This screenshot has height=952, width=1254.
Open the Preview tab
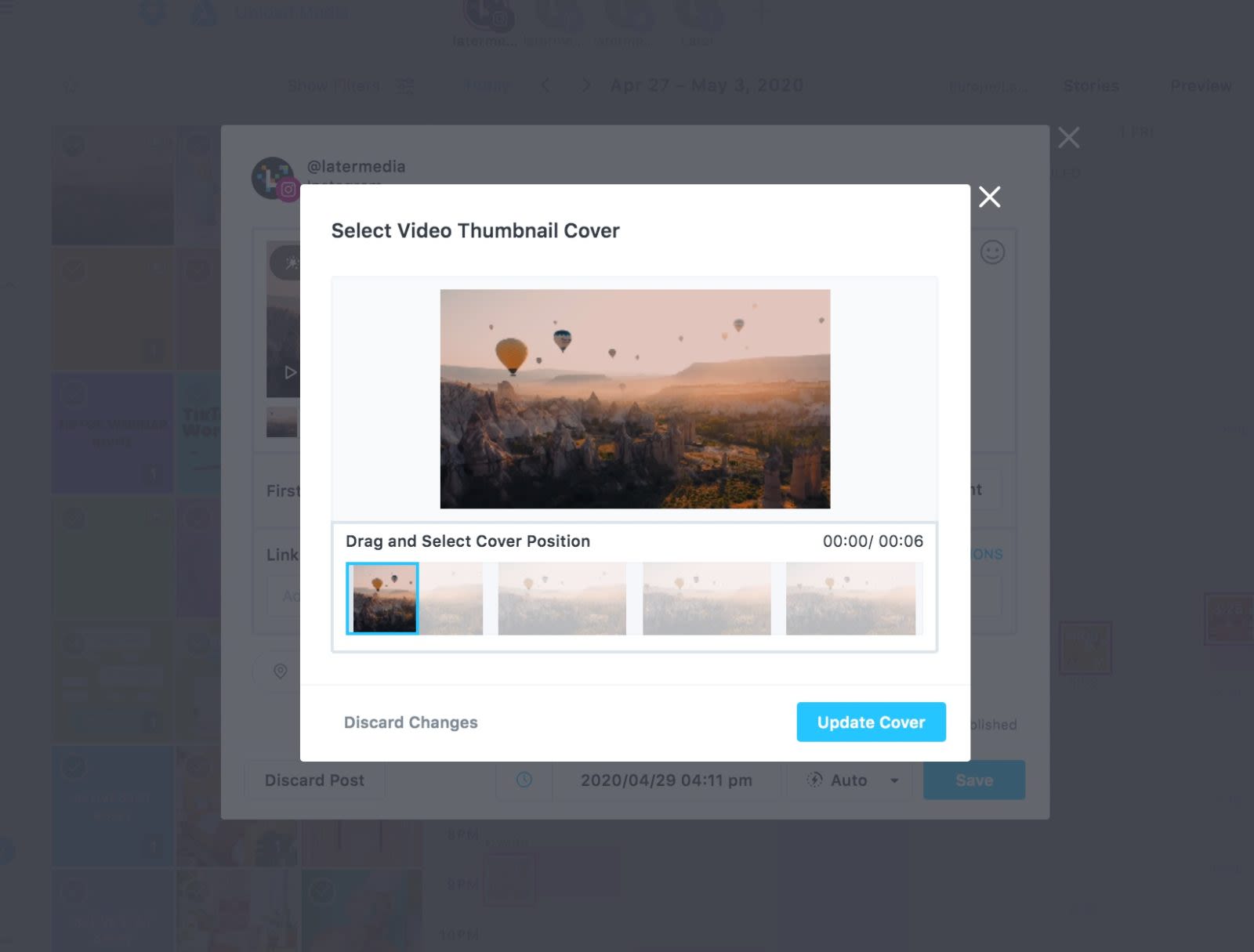pos(1201,85)
